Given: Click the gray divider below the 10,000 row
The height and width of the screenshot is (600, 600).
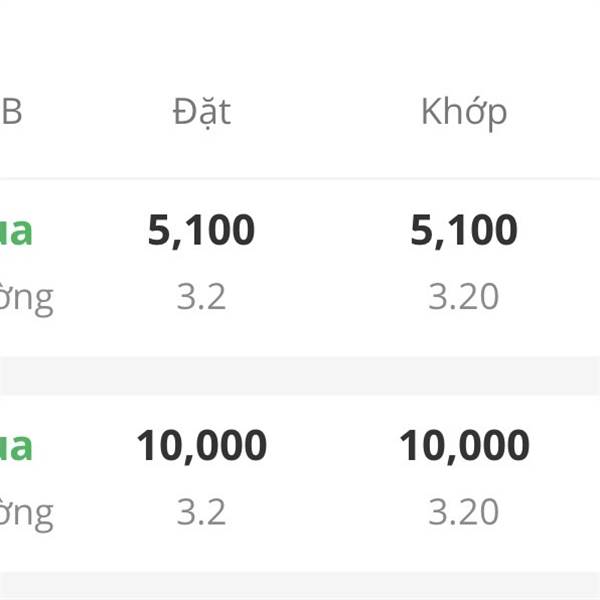Looking at the screenshot, I should 300,586.
